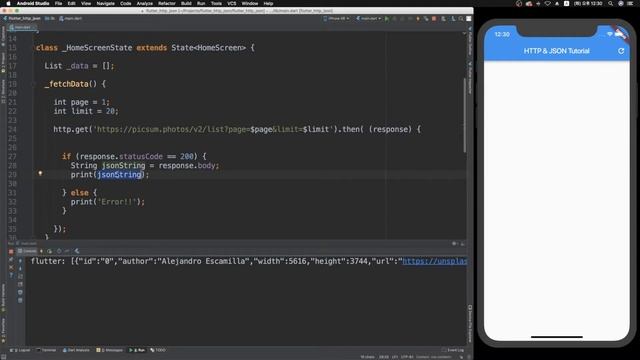Open the Apple menu
640x360 pixels.
click(x=8, y=3)
